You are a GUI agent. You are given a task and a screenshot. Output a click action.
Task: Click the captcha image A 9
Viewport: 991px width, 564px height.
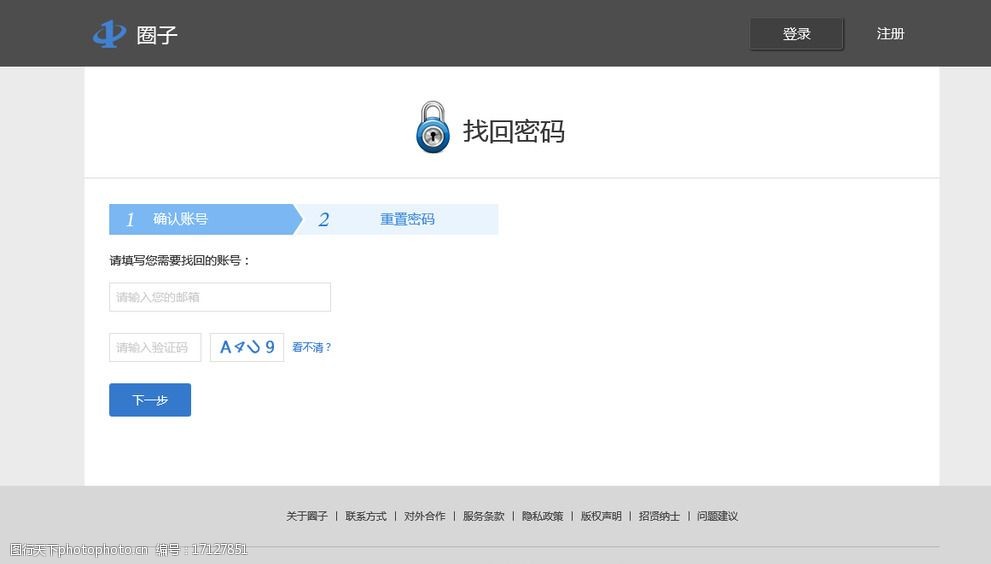246,347
